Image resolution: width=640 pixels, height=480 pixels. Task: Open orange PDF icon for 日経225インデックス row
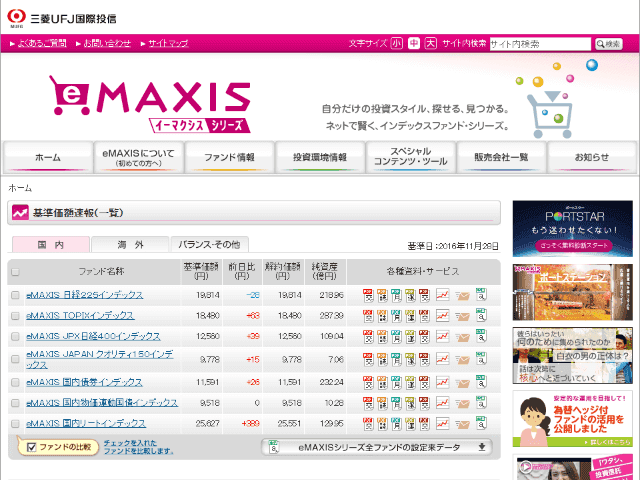pos(382,295)
